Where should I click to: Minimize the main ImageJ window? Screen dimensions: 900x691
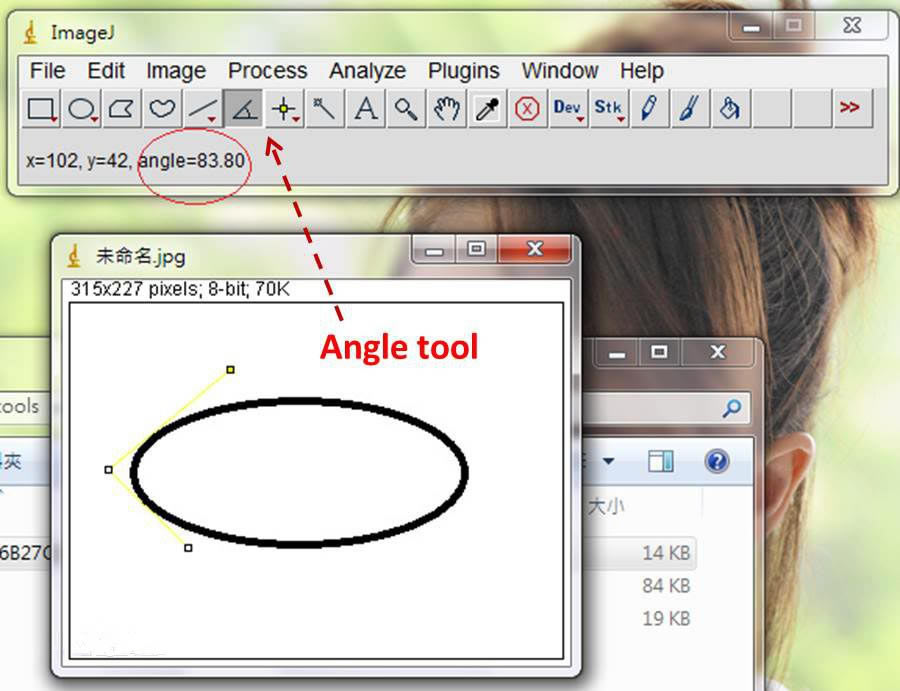coord(751,27)
